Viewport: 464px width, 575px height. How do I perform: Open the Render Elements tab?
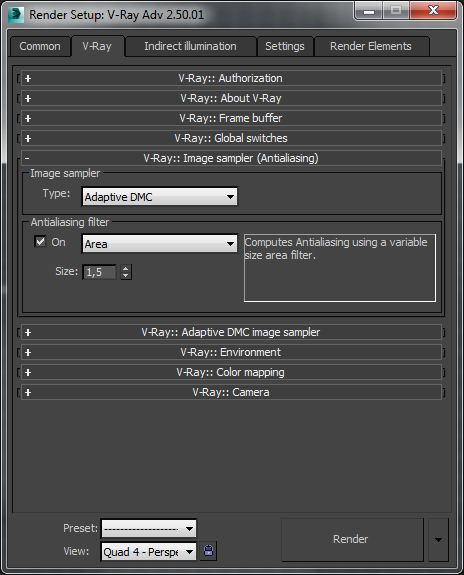point(371,46)
